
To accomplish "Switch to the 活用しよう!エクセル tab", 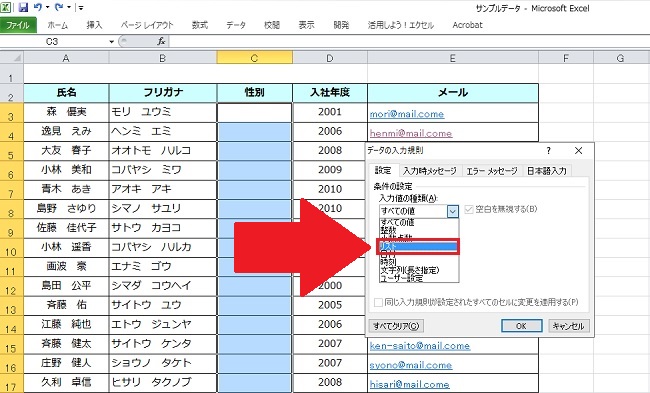I will pos(400,25).
